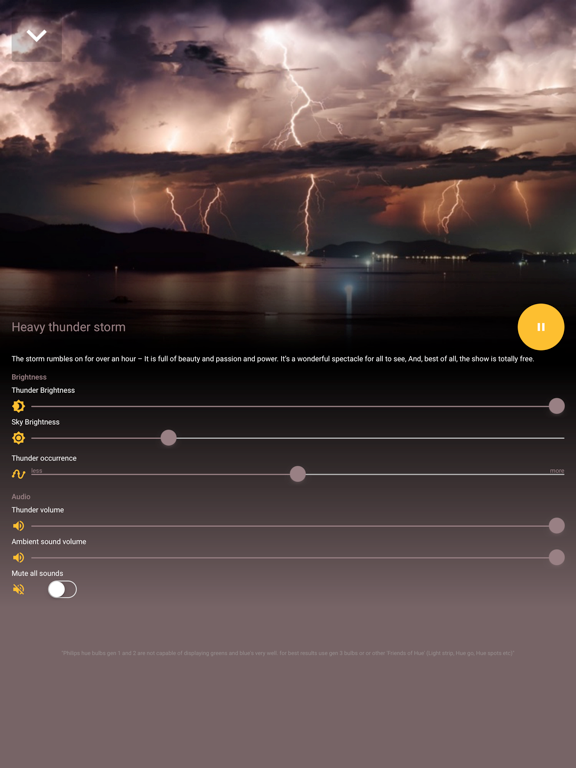Click the Thunder volume slider handle

coord(556,526)
